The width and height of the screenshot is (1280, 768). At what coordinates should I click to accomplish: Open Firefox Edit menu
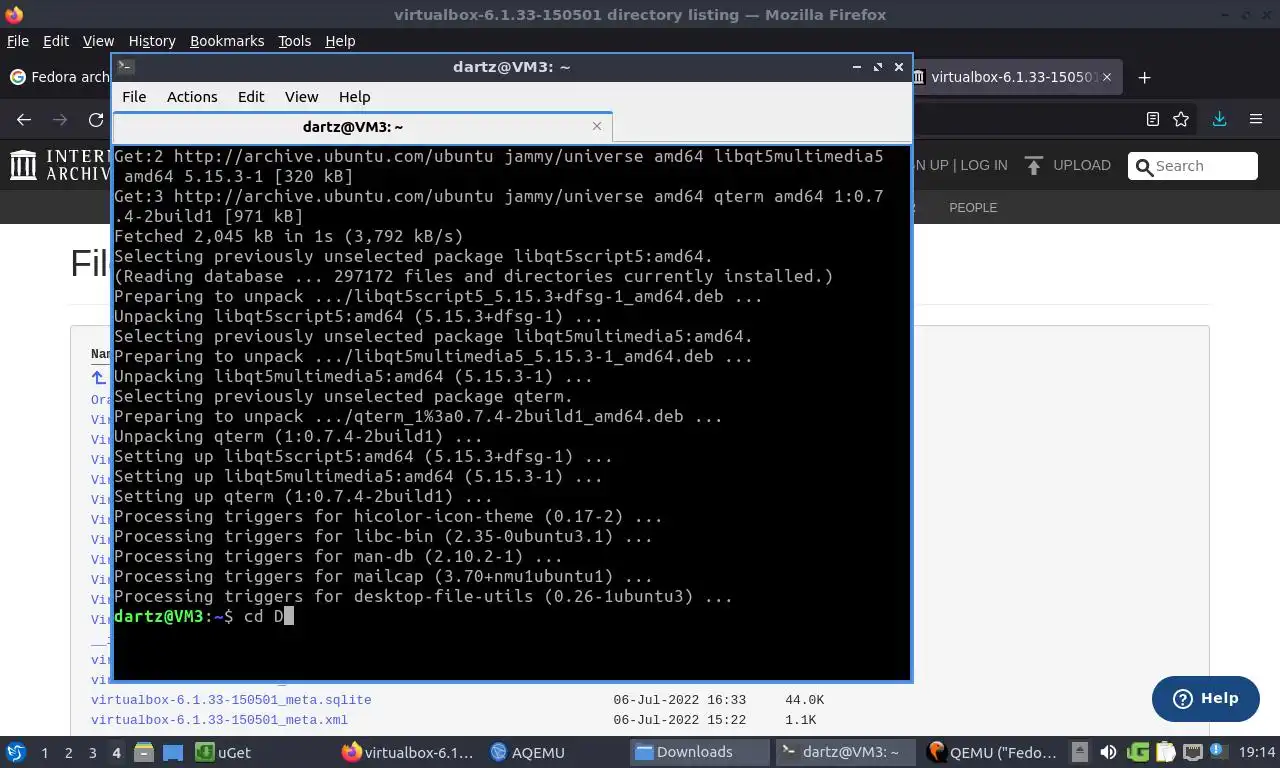pyautogui.click(x=56, y=41)
